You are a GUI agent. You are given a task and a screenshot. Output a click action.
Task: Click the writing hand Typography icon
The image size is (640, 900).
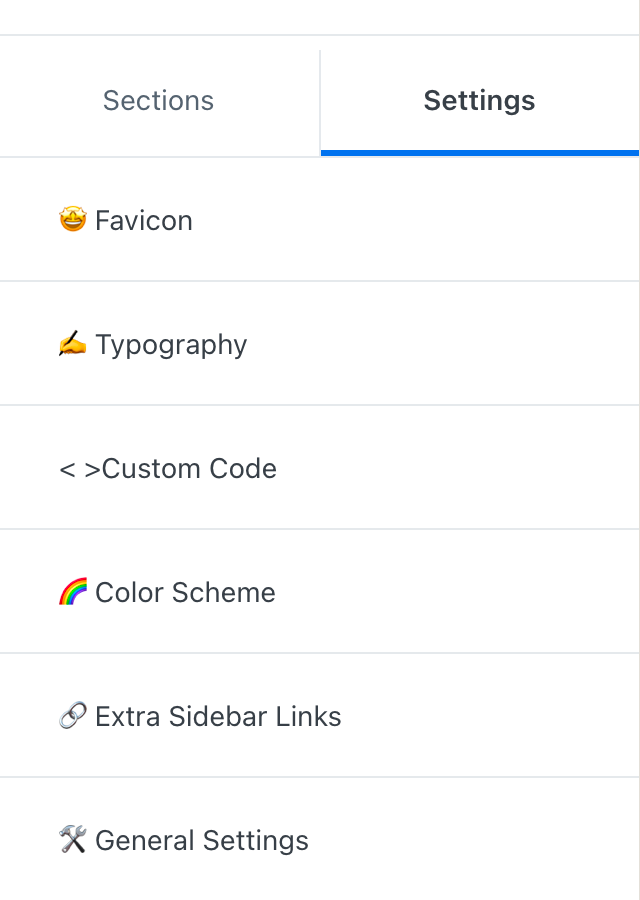point(72,345)
